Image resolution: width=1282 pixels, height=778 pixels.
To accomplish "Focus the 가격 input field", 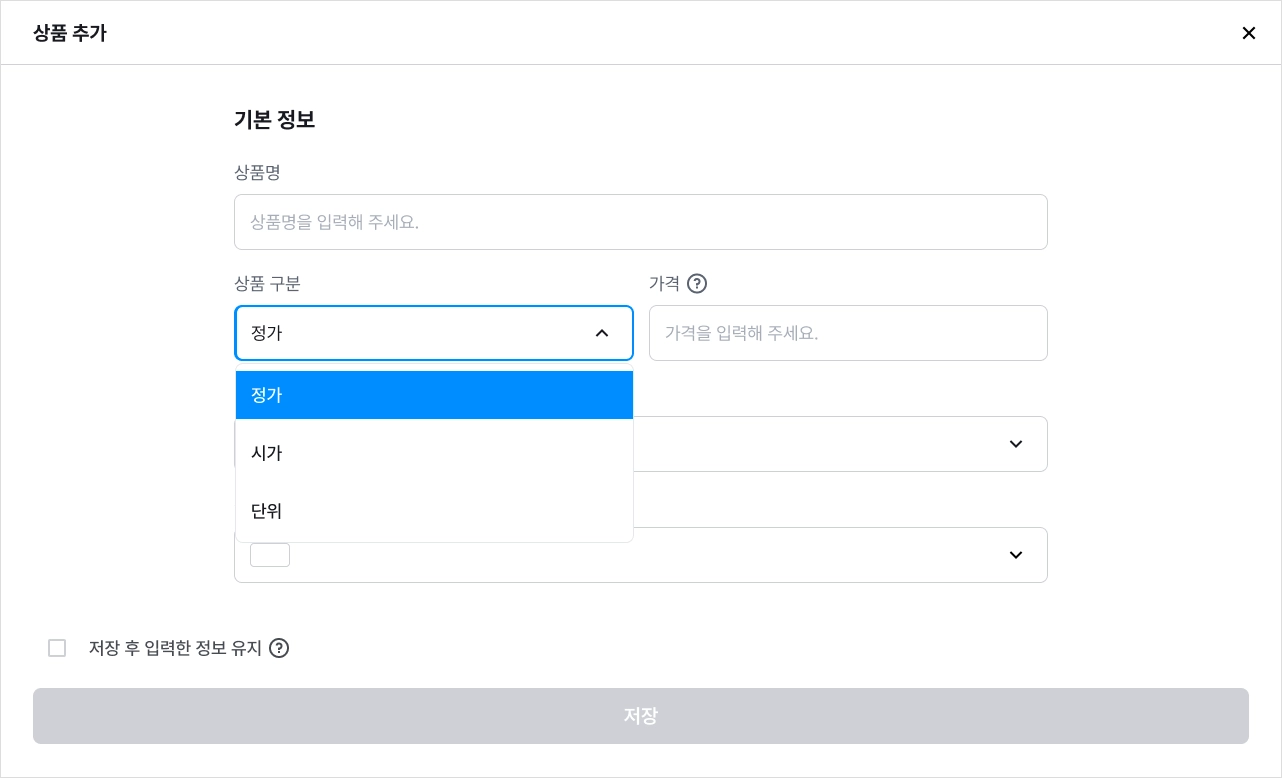I will coord(848,333).
